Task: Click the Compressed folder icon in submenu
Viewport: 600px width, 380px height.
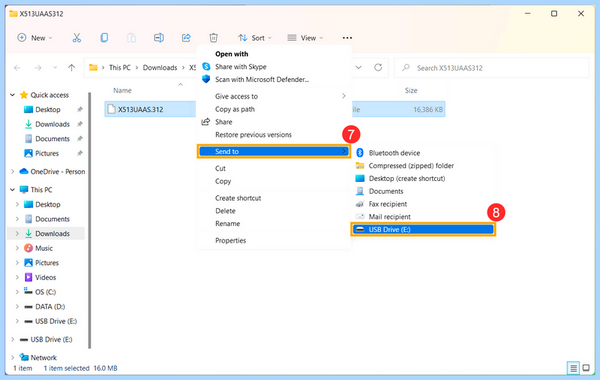Action: 360,165
